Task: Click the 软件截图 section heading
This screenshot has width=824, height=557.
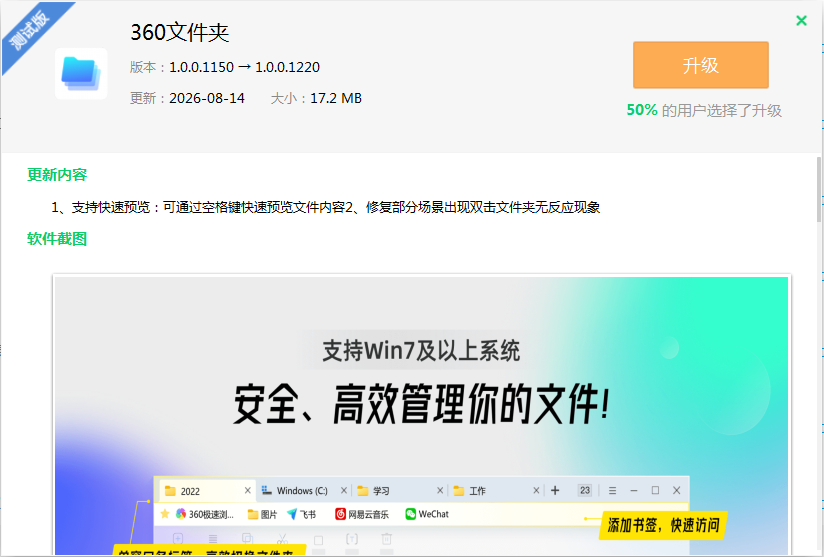Action: [57, 239]
